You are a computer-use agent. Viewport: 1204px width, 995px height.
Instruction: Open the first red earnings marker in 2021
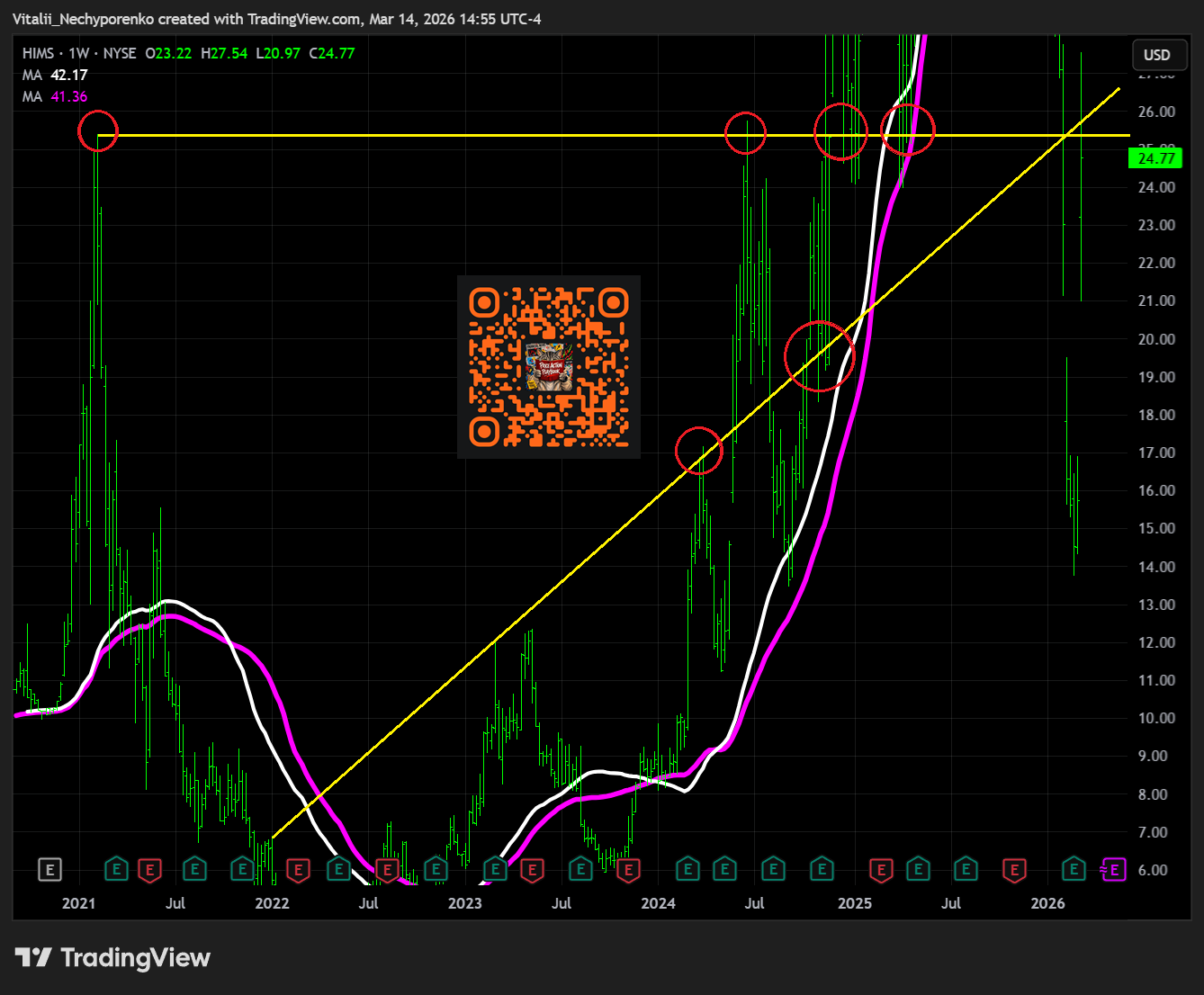point(150,870)
